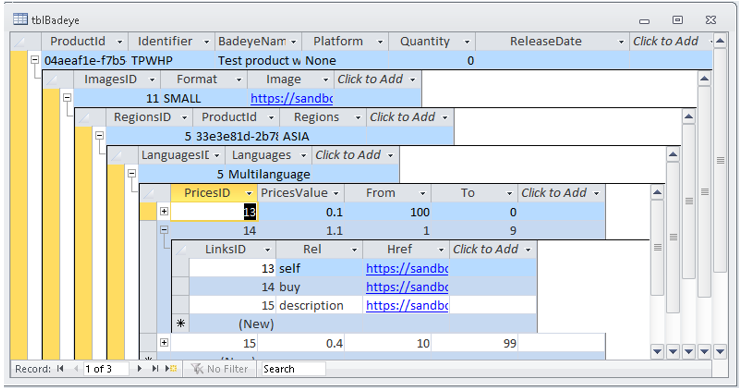Image resolution: width=740 pixels, height=389 pixels.
Task: Open the Href link for self
Action: pyautogui.click(x=407, y=268)
